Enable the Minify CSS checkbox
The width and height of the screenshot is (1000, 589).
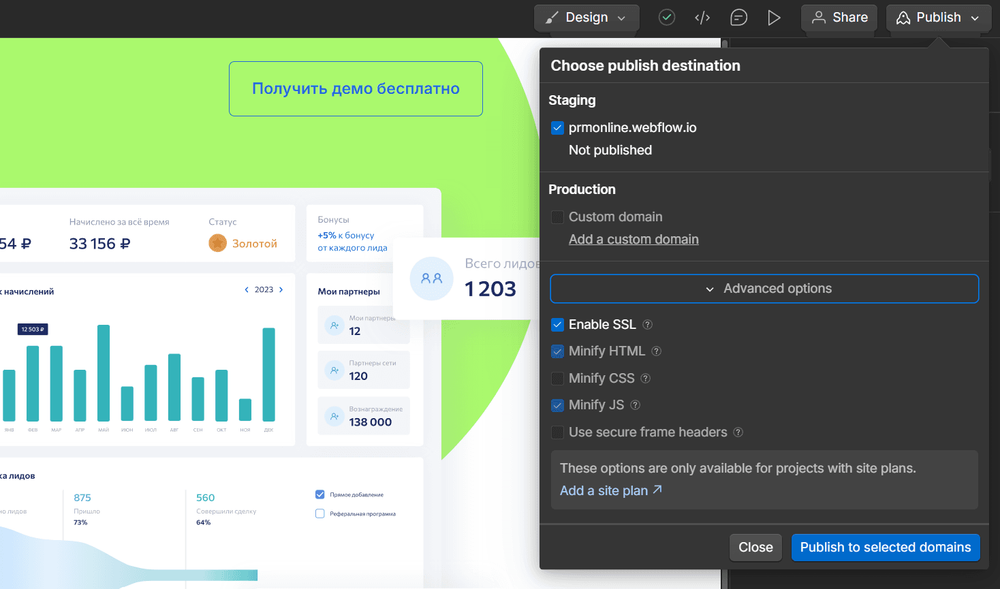point(558,379)
